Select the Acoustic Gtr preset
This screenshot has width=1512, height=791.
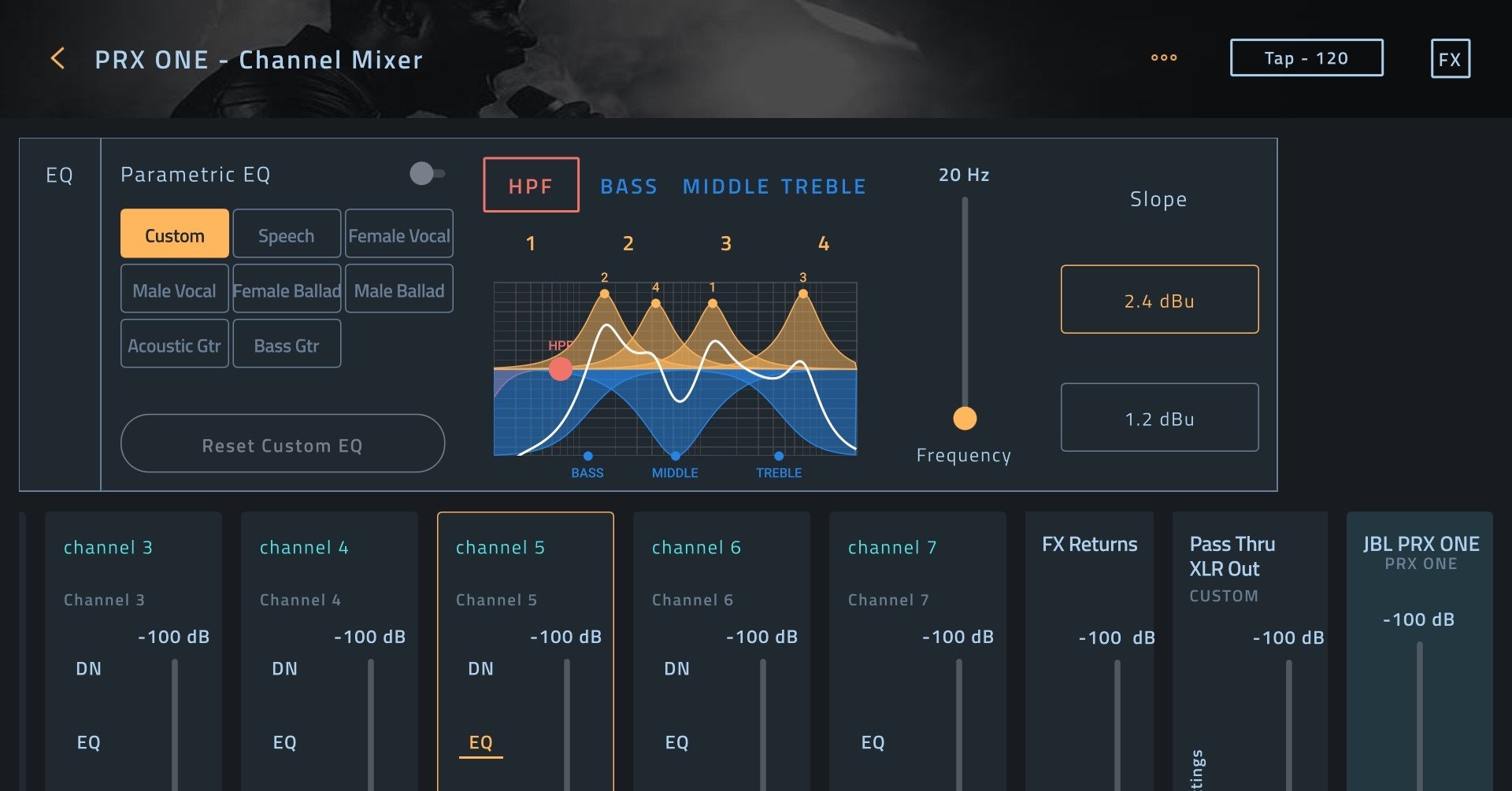tap(175, 344)
